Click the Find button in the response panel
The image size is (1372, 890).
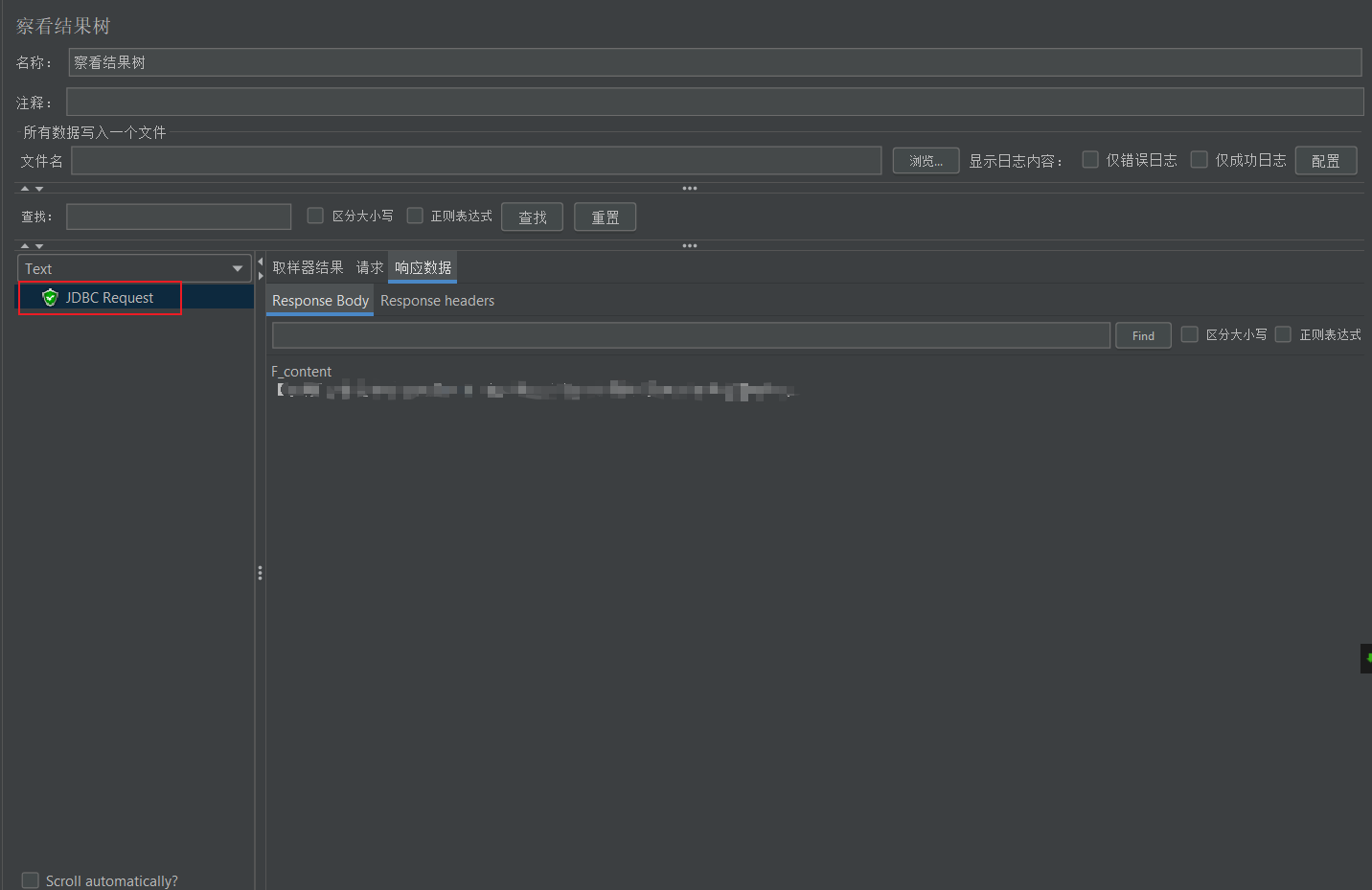click(1143, 335)
